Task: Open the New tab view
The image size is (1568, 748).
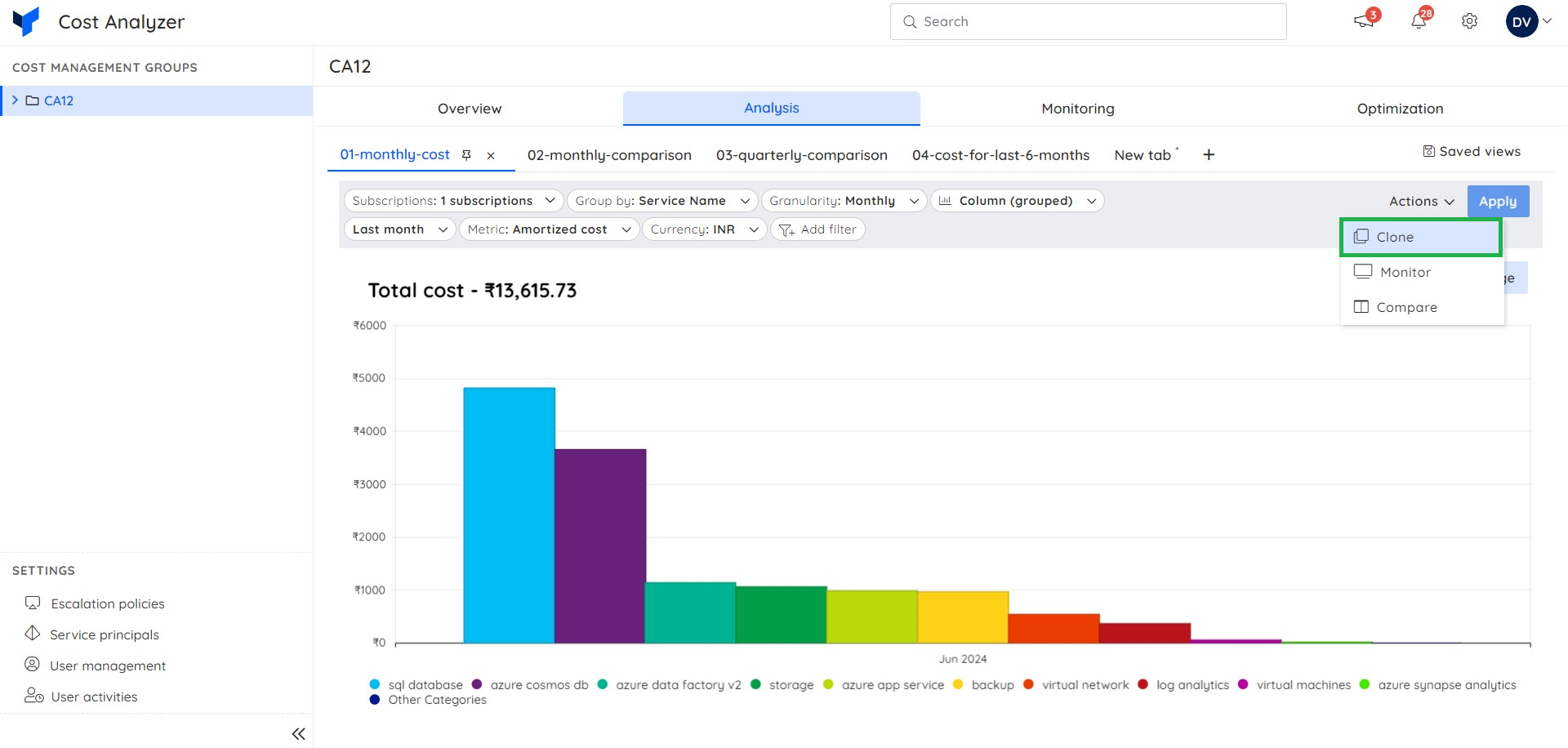Action: click(1143, 155)
